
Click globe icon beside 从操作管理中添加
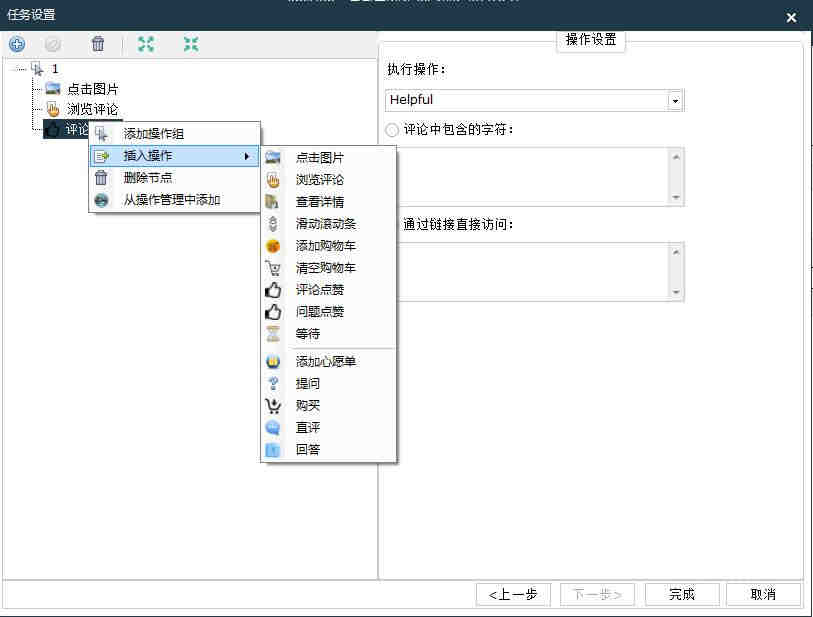[x=102, y=200]
